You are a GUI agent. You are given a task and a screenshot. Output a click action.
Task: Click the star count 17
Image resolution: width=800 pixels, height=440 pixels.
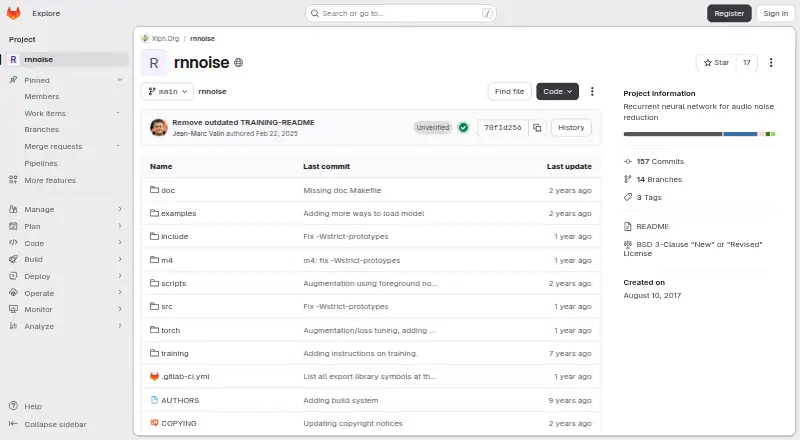point(746,62)
